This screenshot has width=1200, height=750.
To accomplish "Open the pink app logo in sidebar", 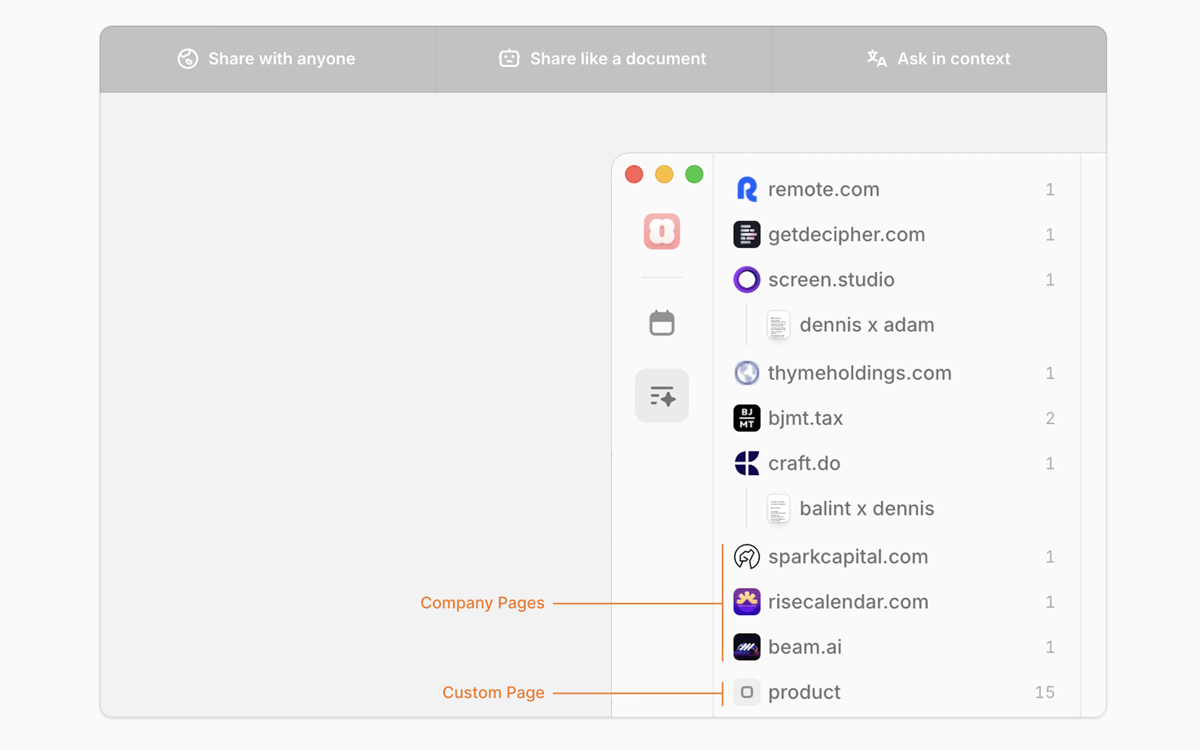I will [662, 232].
